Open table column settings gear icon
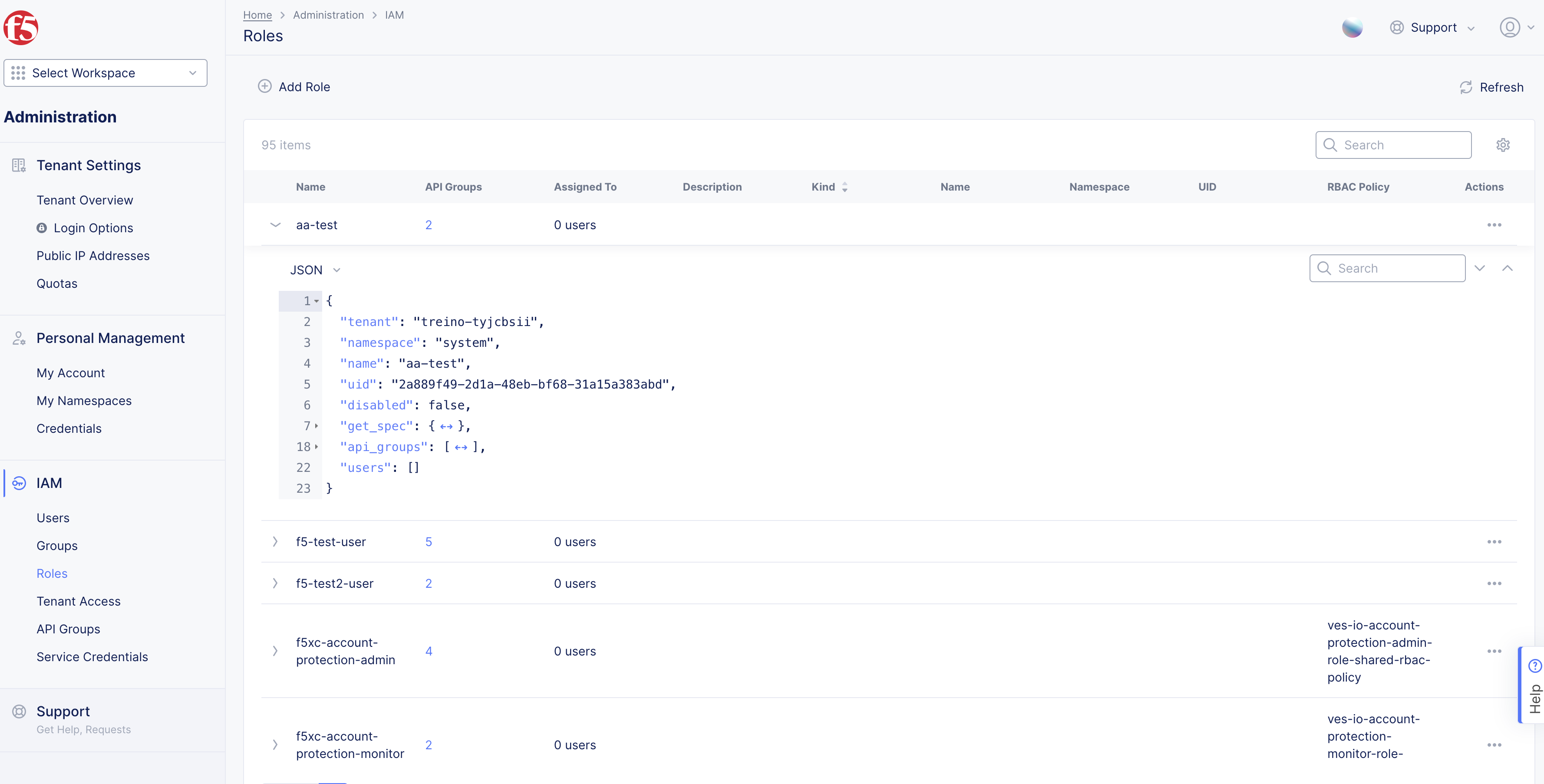1544x784 pixels. point(1503,145)
